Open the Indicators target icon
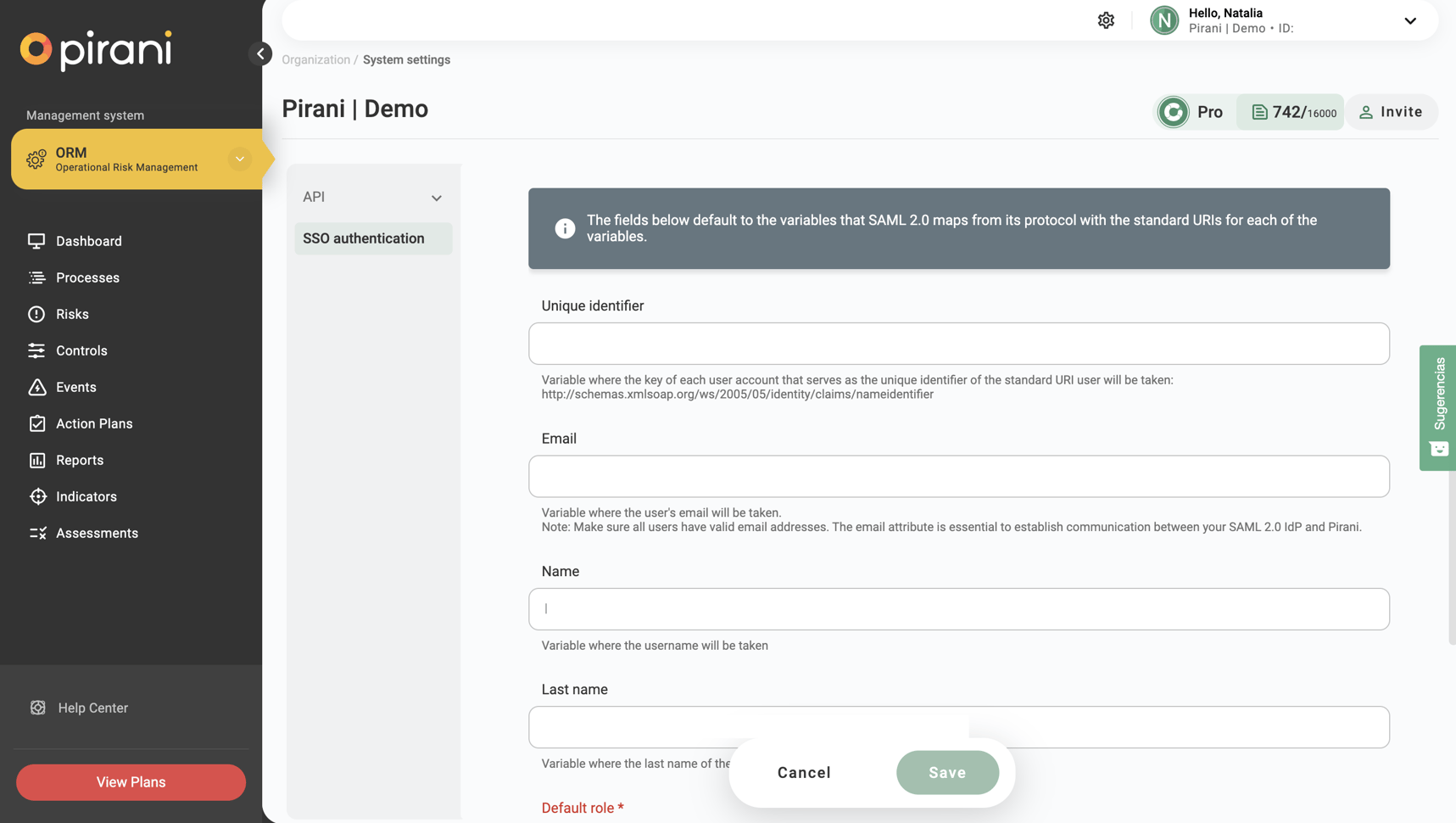Screen dimensions: 1456x823 tap(37, 496)
